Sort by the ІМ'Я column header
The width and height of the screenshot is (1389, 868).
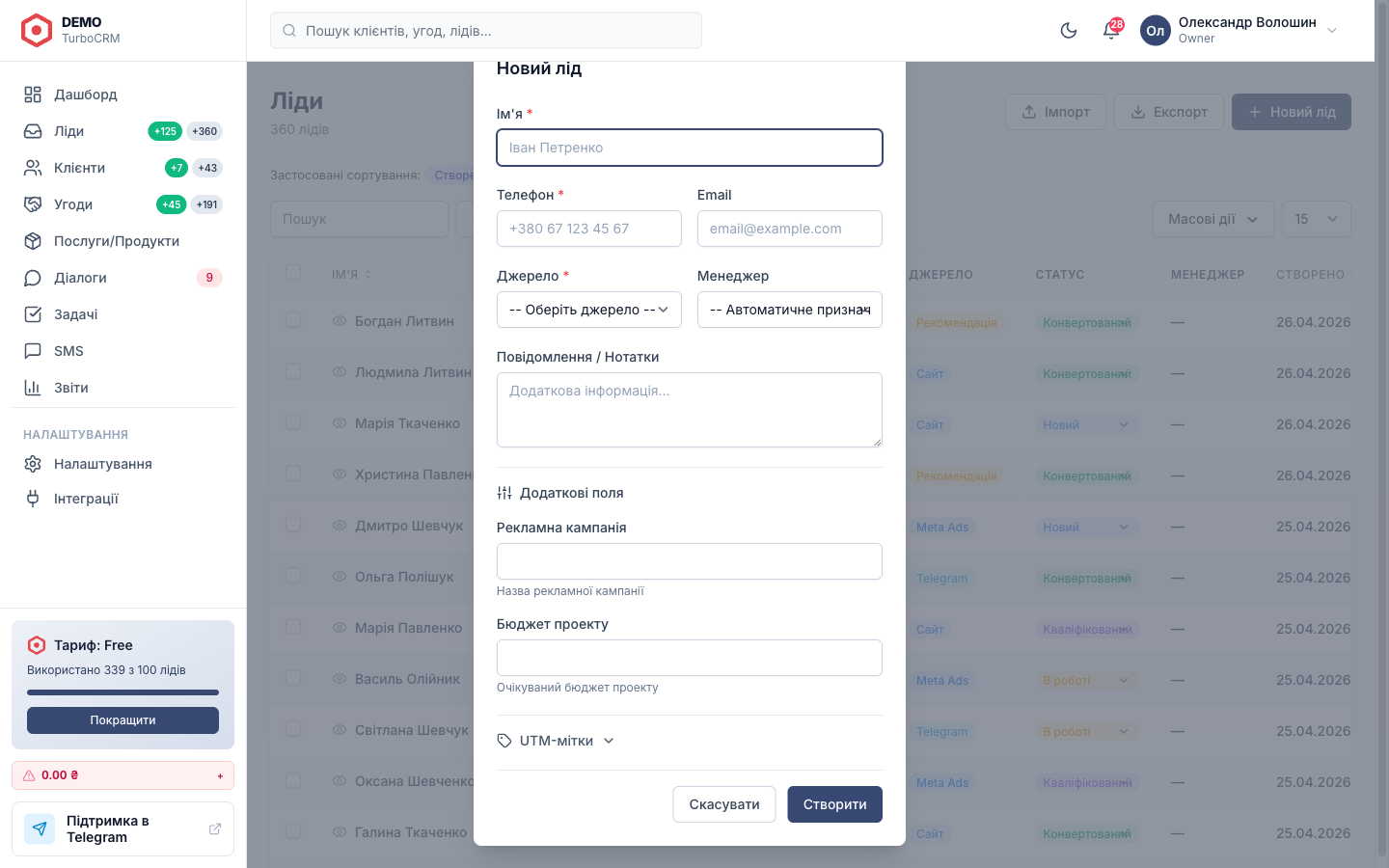(x=351, y=275)
